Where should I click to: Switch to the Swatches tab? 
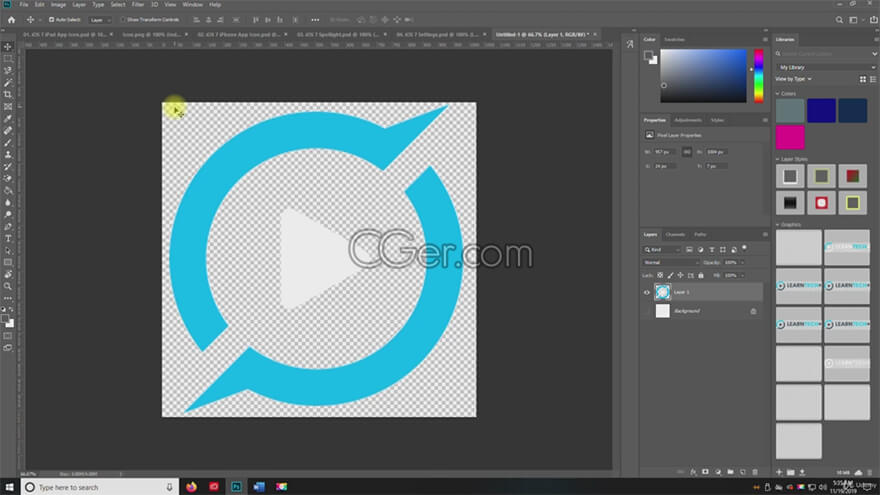pos(675,40)
